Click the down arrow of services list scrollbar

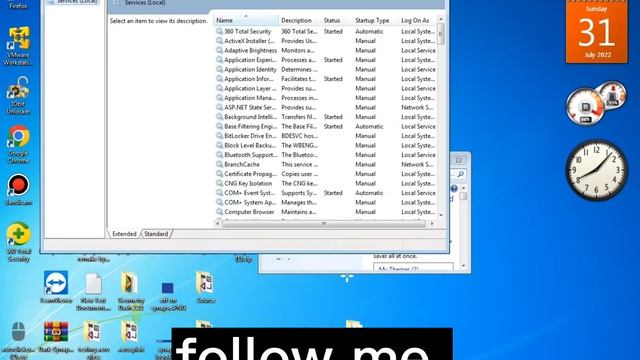coord(441,215)
